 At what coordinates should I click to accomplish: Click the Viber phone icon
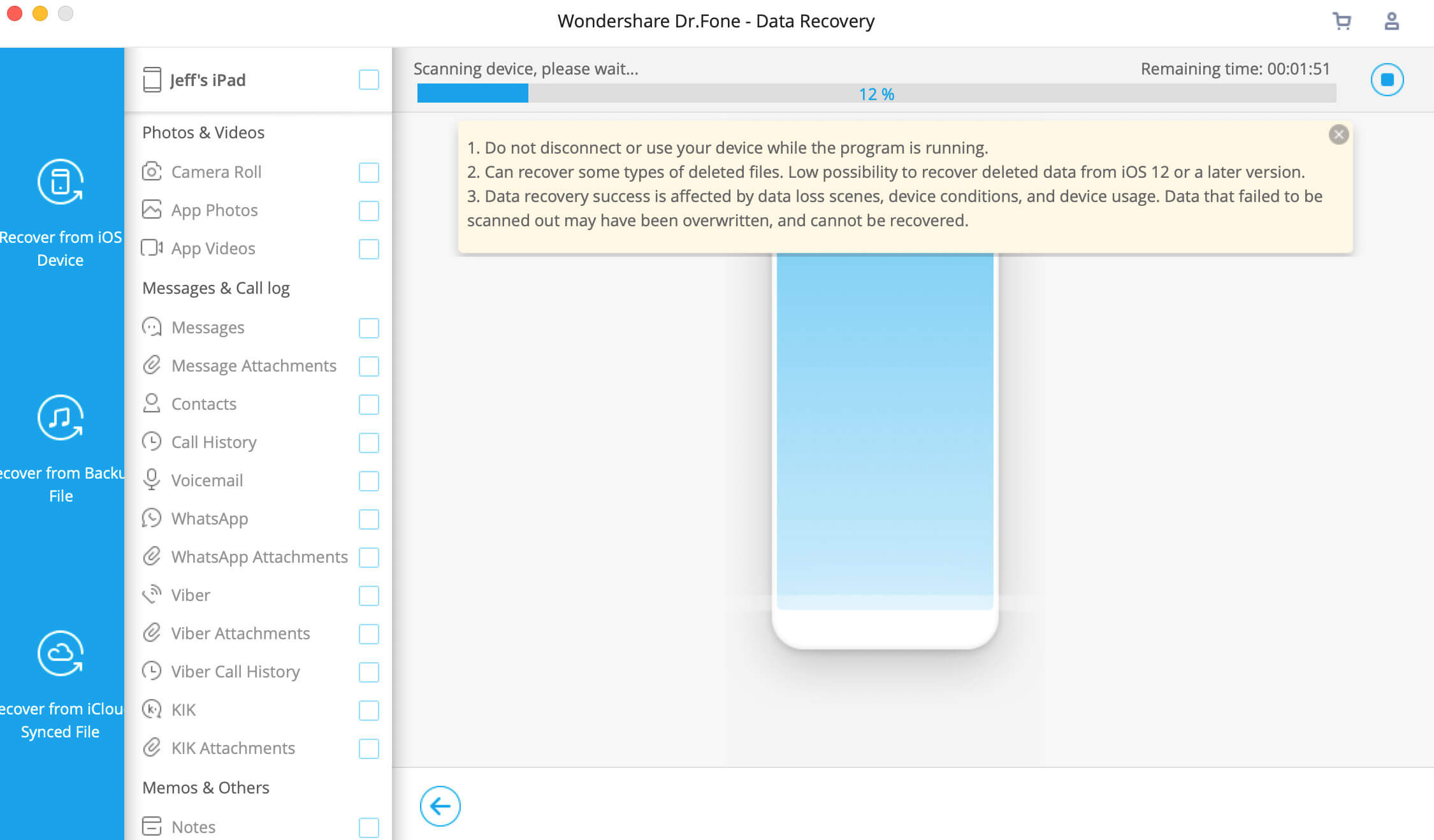(152, 595)
